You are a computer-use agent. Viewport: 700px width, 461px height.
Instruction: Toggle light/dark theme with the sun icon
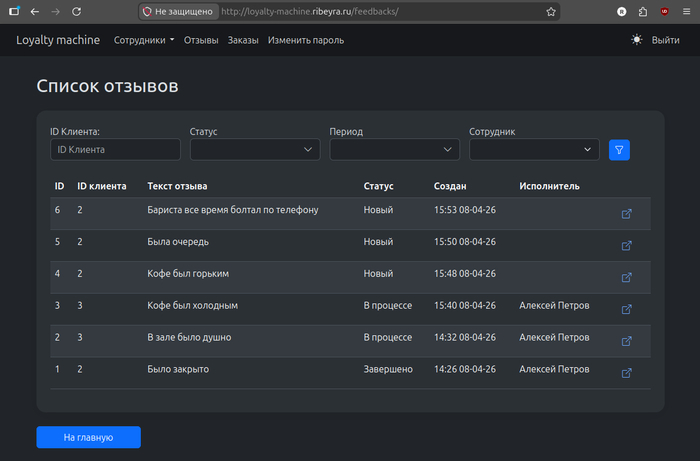(637, 40)
